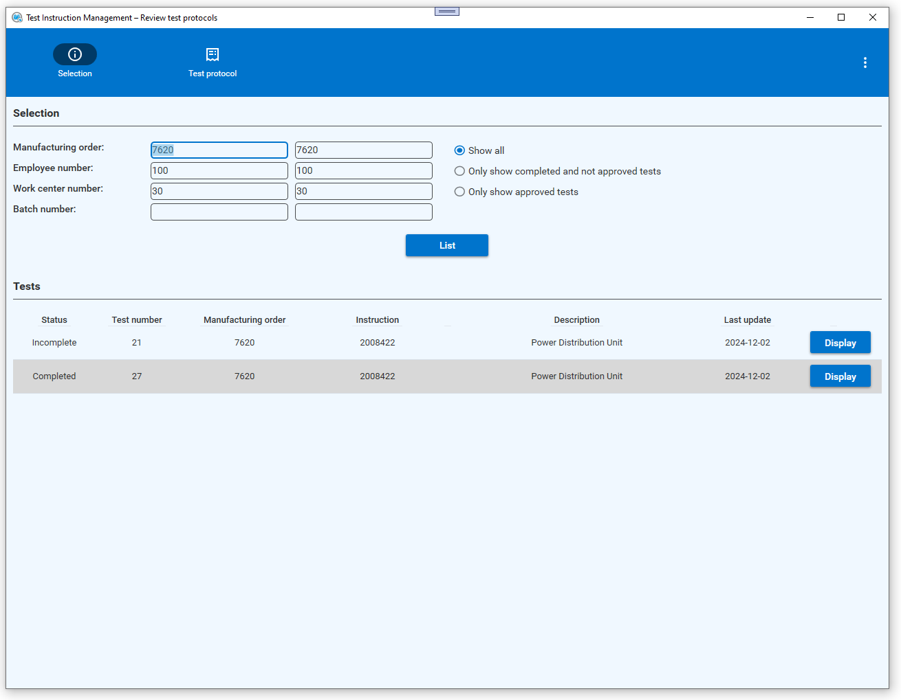901x700 pixels.
Task: Click manufacturing order 7620 in Completed row
Action: coord(244,376)
